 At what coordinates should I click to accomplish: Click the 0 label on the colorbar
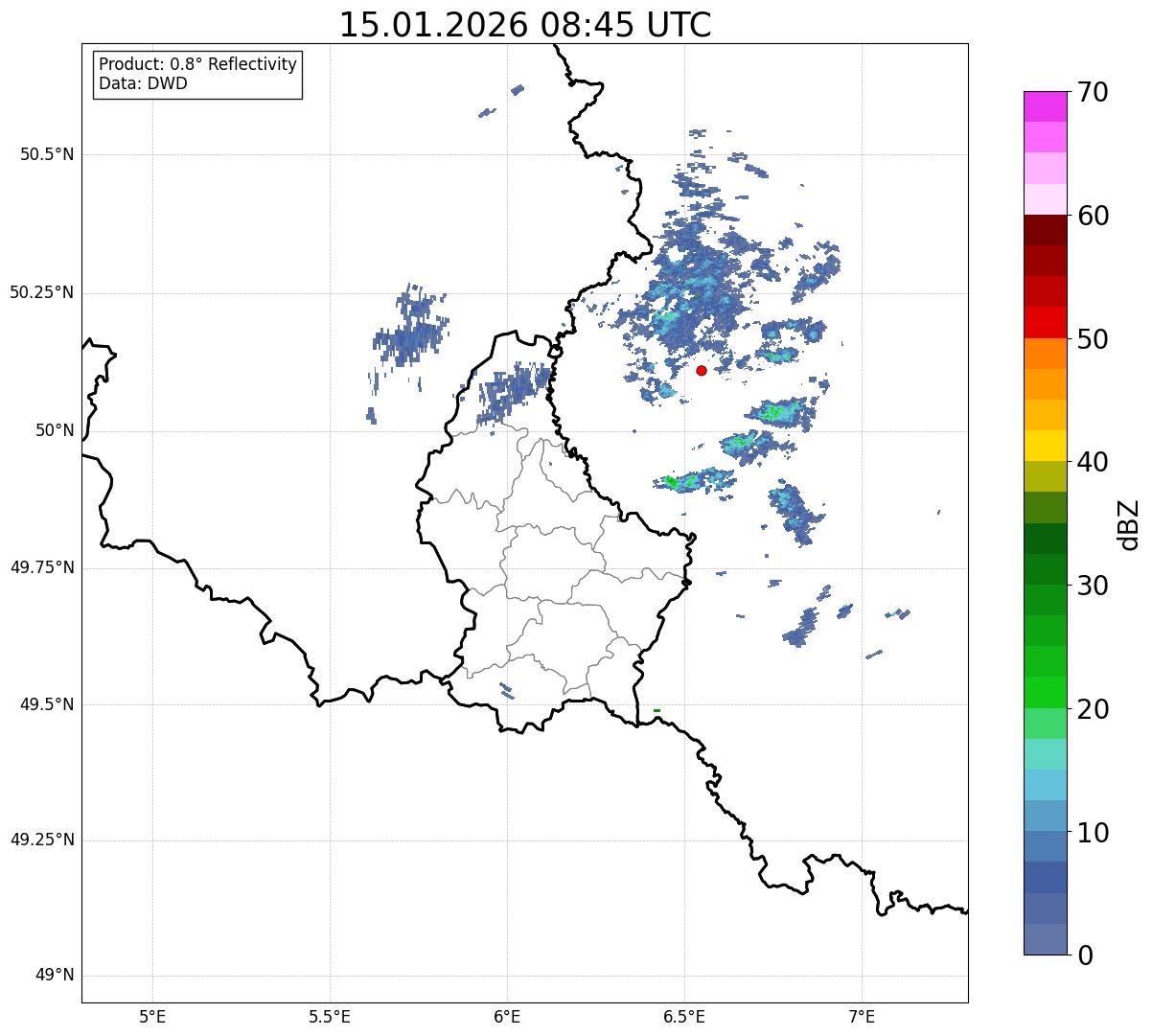(x=1085, y=955)
